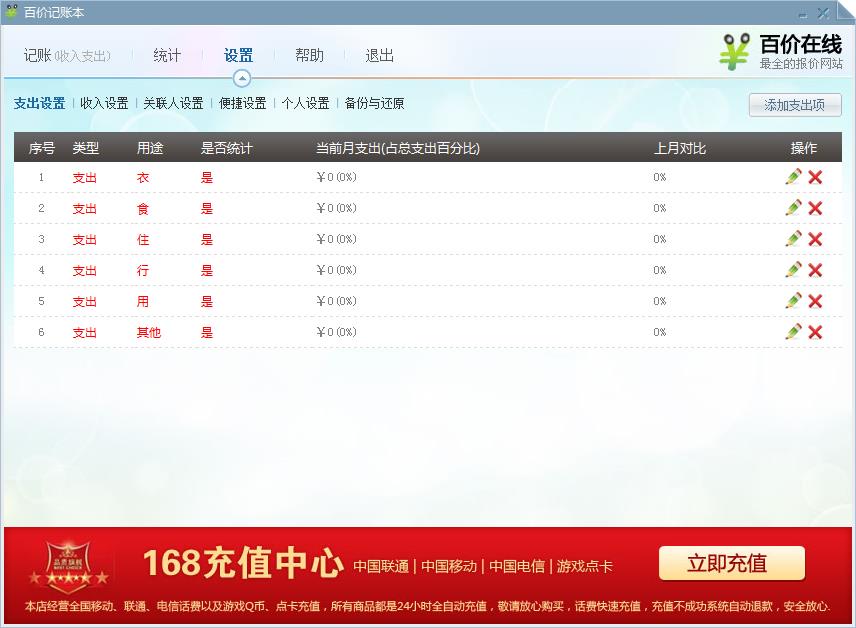This screenshot has height=628, width=856.
Task: Select the 退出 menu item
Action: [379, 56]
